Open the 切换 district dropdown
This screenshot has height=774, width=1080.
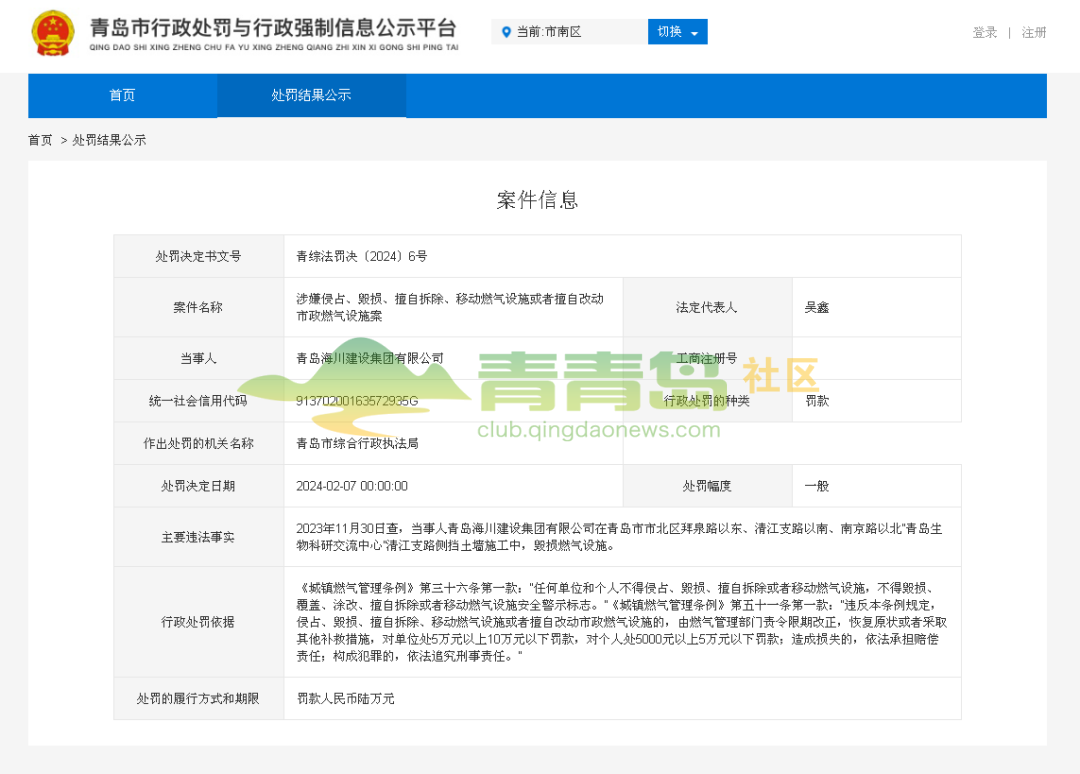point(677,32)
